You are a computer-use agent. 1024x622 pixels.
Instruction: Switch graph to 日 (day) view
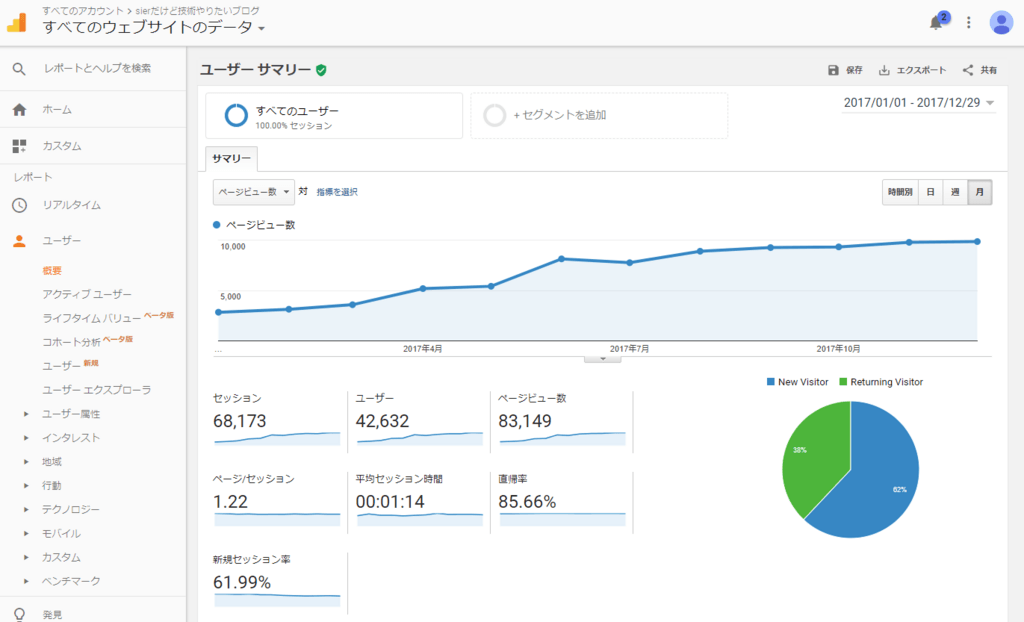(930, 192)
